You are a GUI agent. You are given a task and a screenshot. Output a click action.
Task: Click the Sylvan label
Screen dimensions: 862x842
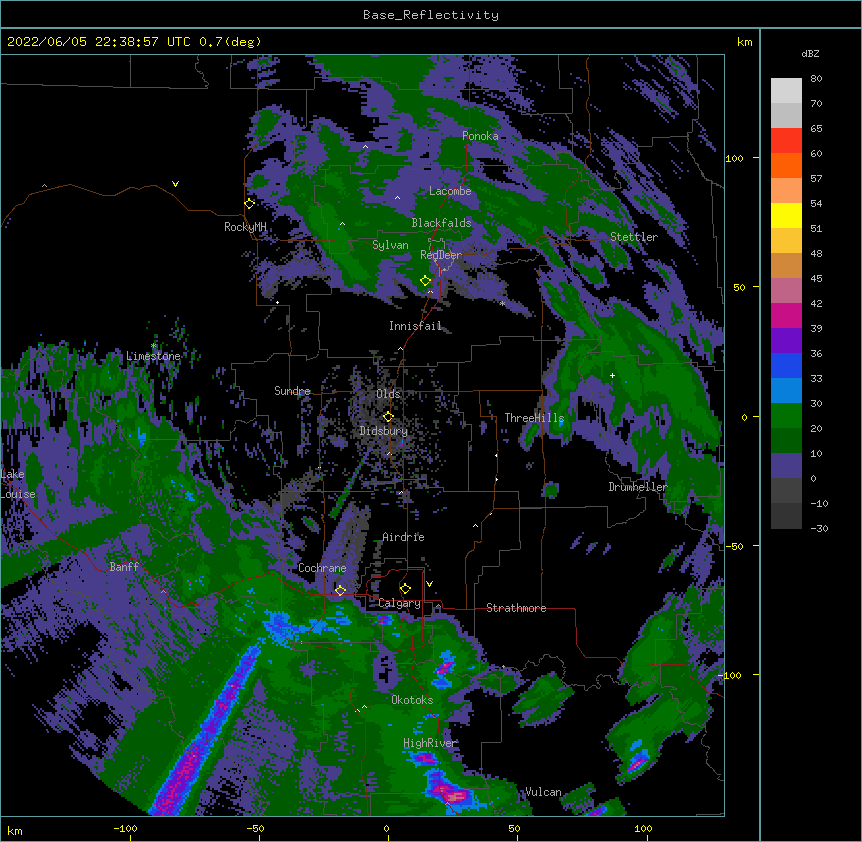[x=390, y=245]
